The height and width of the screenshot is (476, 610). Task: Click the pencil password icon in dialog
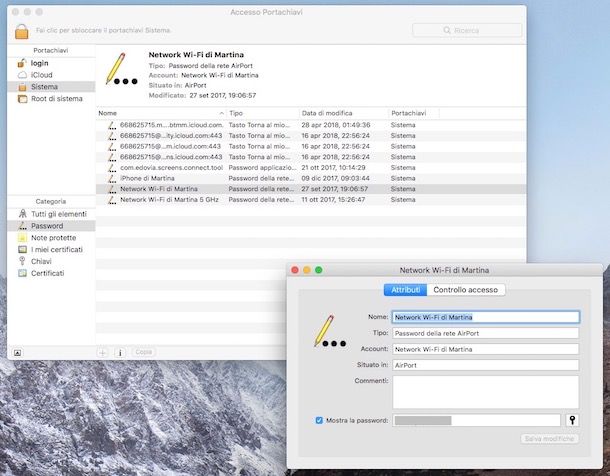(330, 331)
